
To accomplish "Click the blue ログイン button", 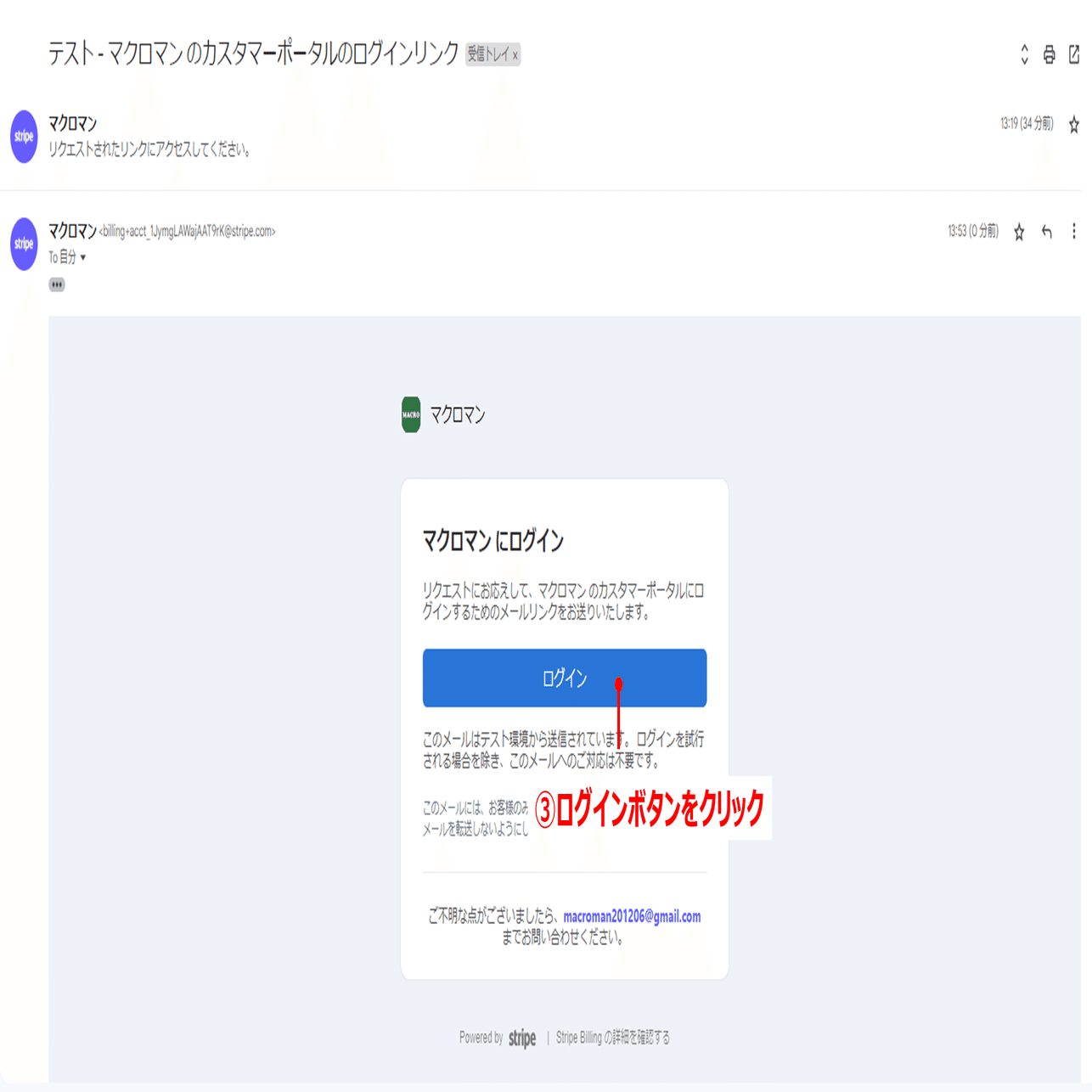I will coord(565,678).
